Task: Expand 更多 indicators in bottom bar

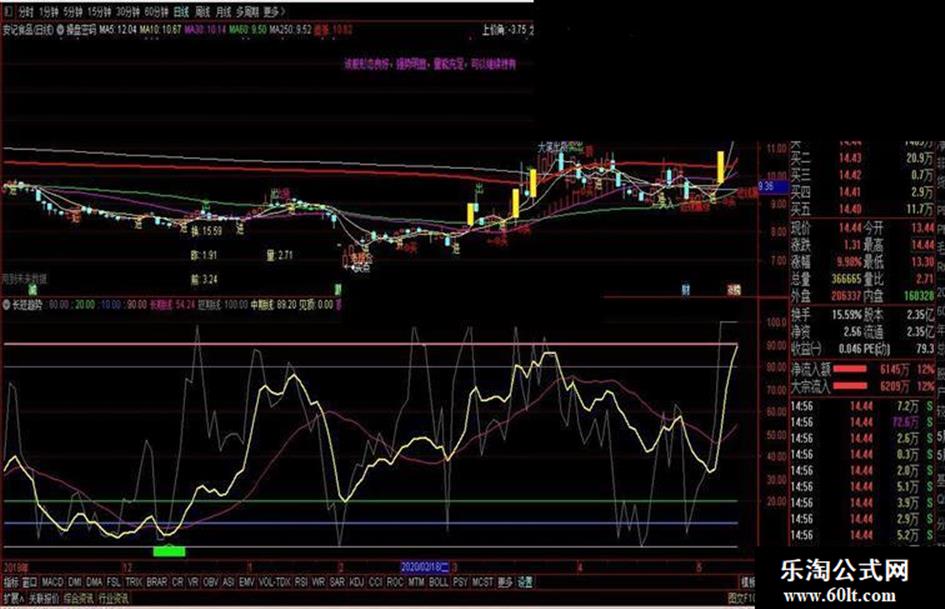Action: [505, 582]
